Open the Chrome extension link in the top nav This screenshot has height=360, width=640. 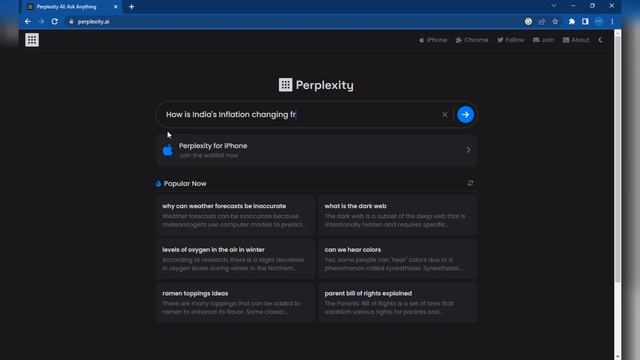[472, 40]
